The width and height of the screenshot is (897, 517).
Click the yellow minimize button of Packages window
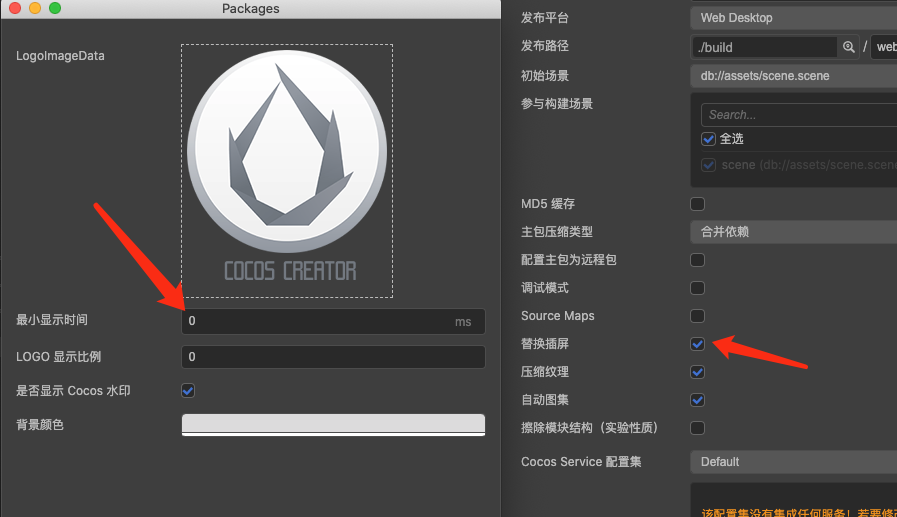click(x=35, y=8)
